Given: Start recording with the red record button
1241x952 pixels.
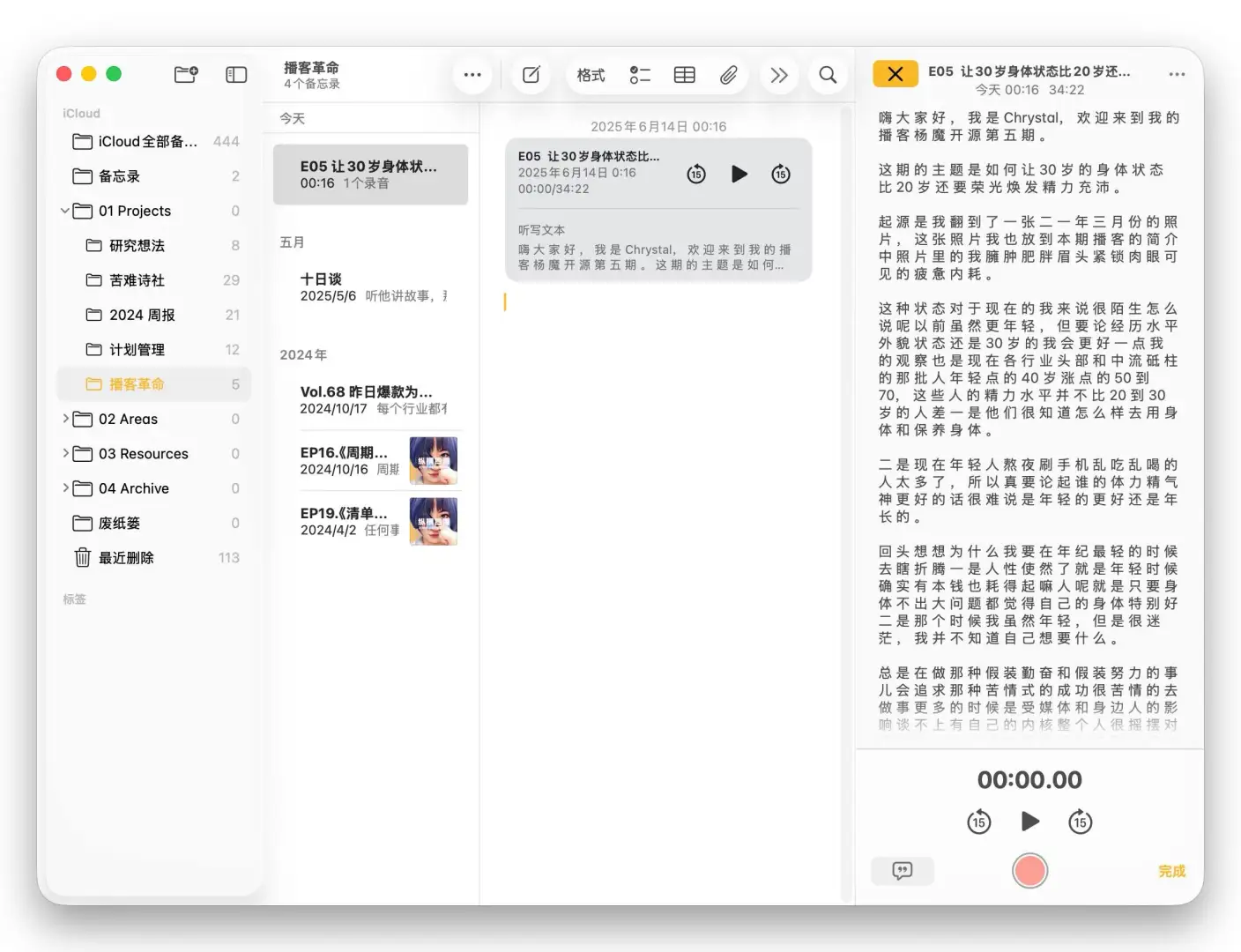Looking at the screenshot, I should coord(1029,870).
